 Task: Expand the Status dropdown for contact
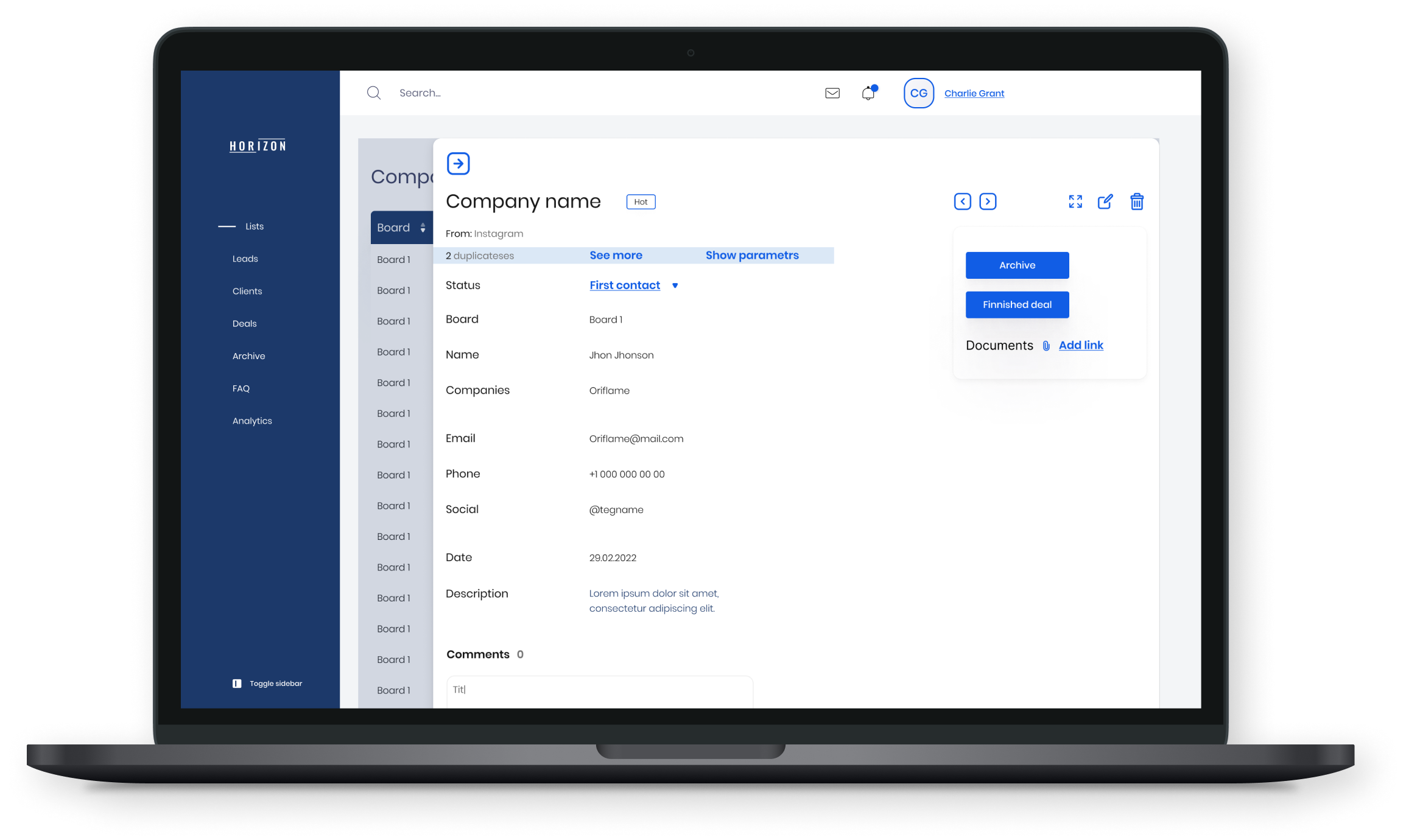[x=676, y=285]
